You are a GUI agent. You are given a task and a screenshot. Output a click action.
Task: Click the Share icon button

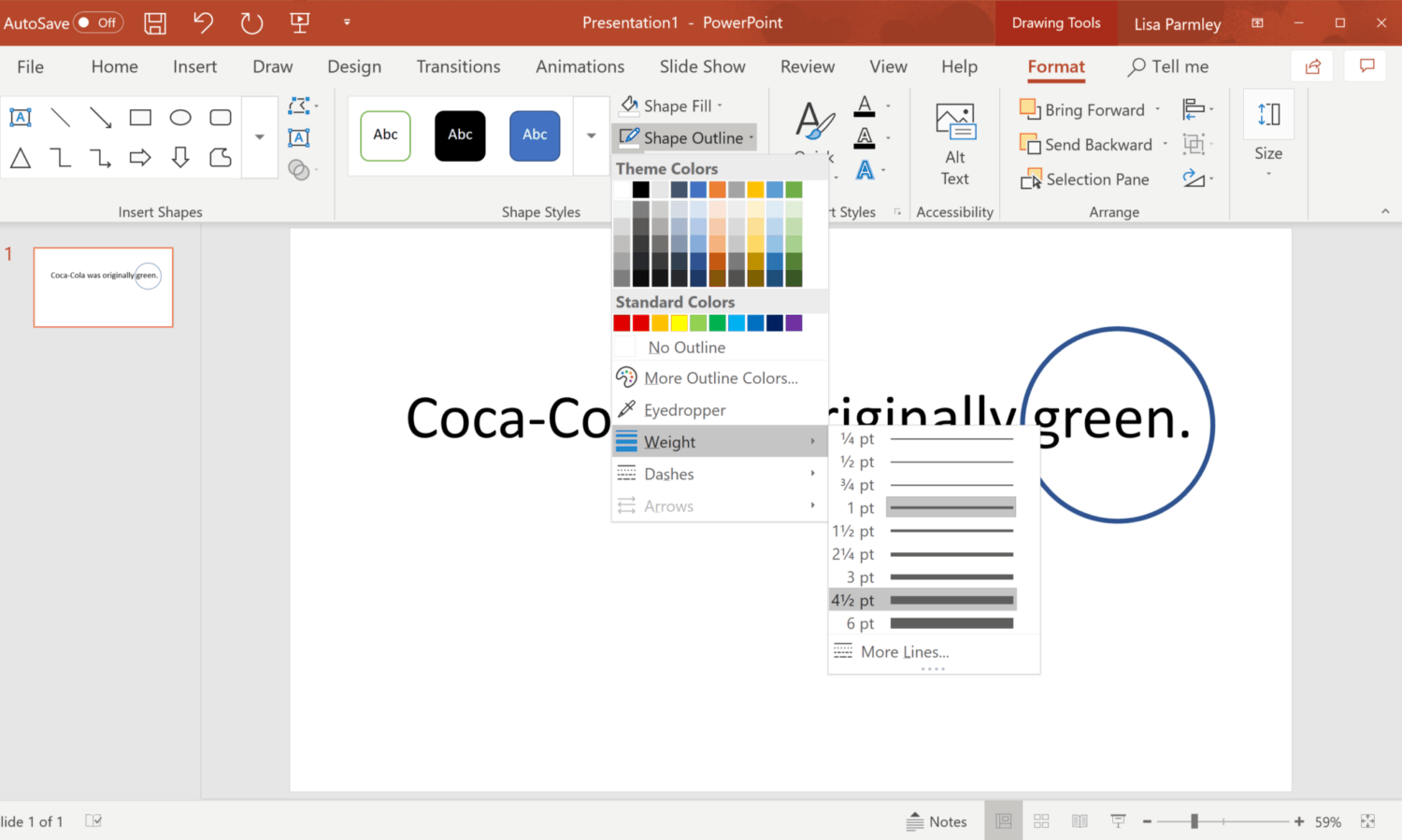click(1313, 66)
